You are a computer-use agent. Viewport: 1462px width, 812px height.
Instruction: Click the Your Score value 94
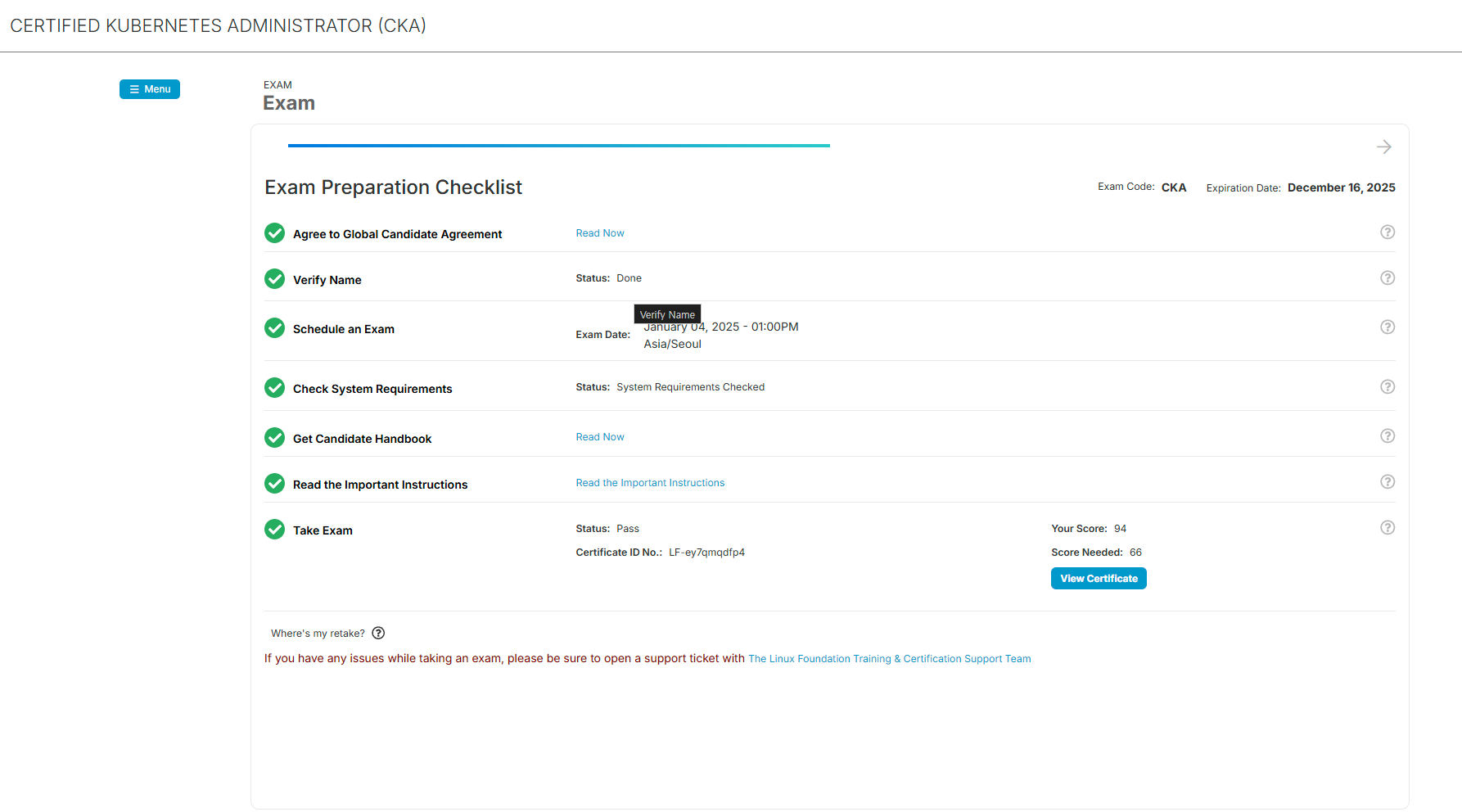point(1120,529)
